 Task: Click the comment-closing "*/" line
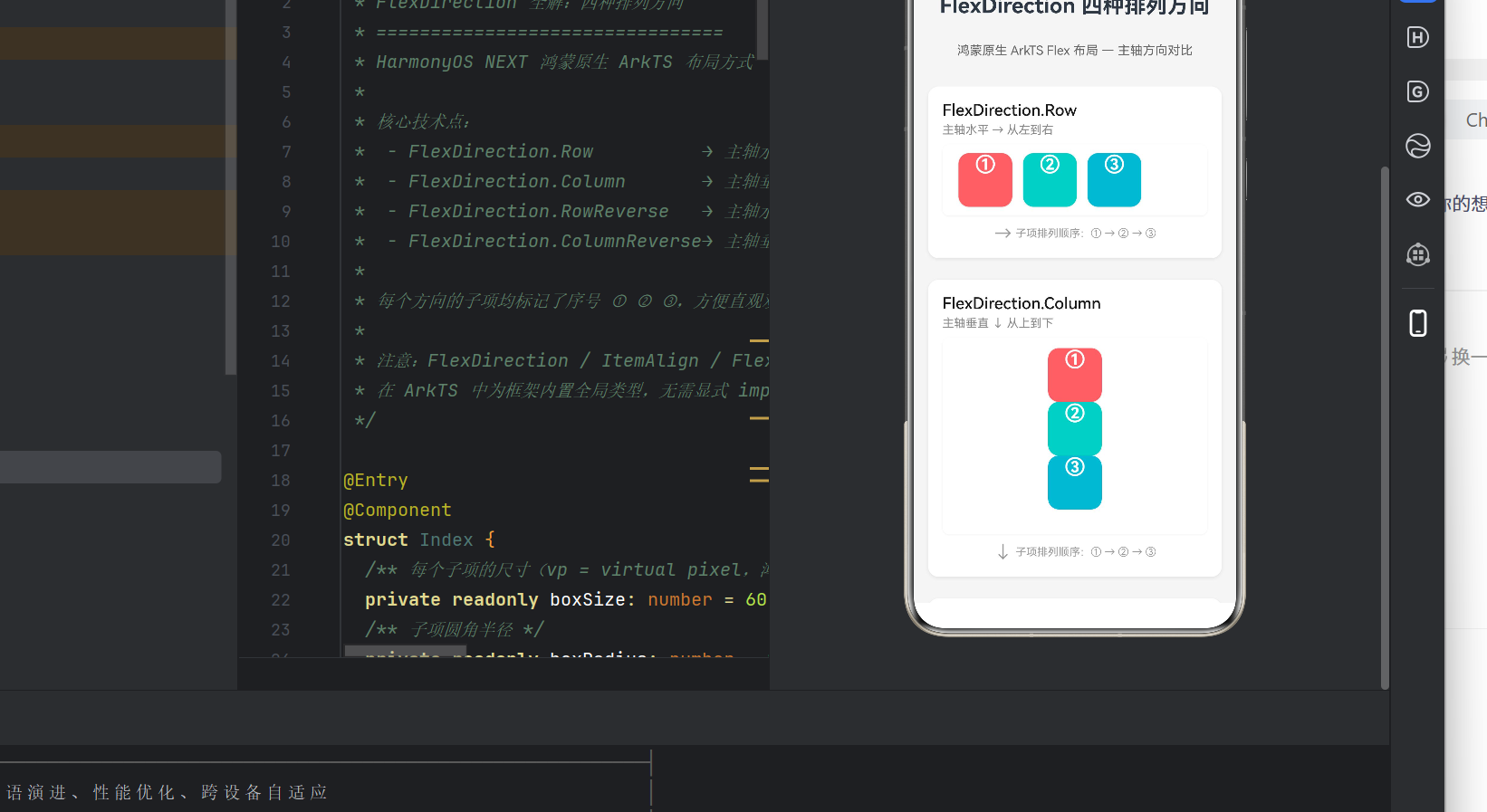(x=365, y=421)
